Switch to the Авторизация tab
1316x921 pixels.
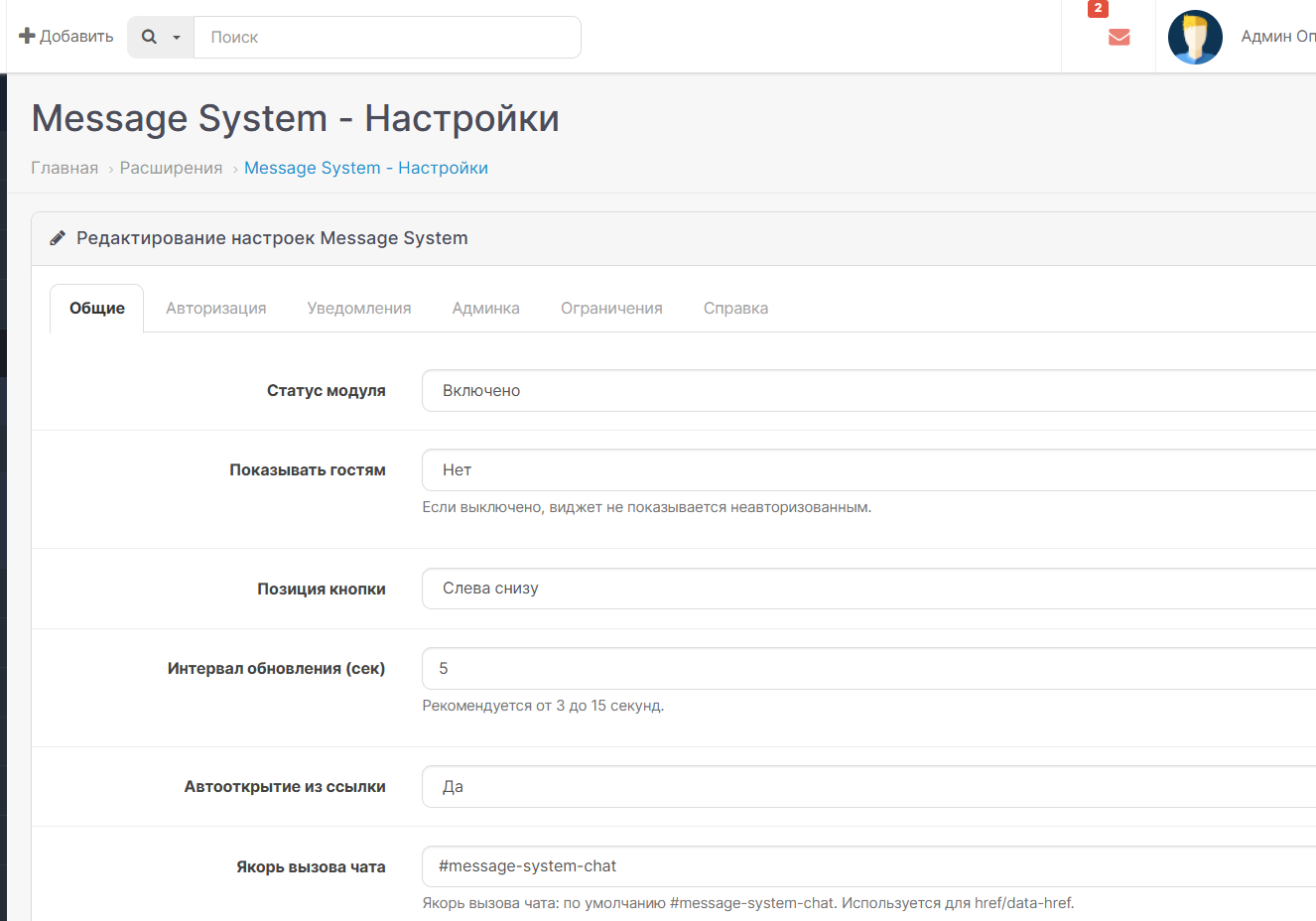215,309
